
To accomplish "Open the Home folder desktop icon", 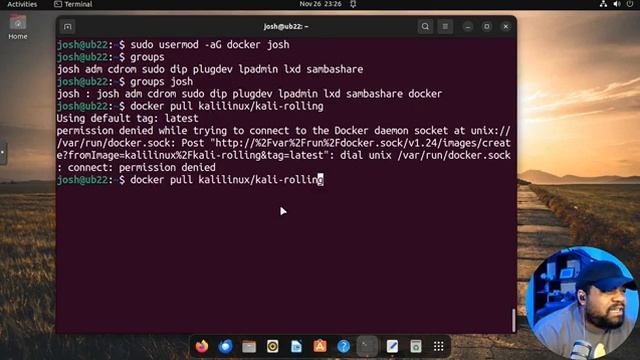I will point(18,27).
